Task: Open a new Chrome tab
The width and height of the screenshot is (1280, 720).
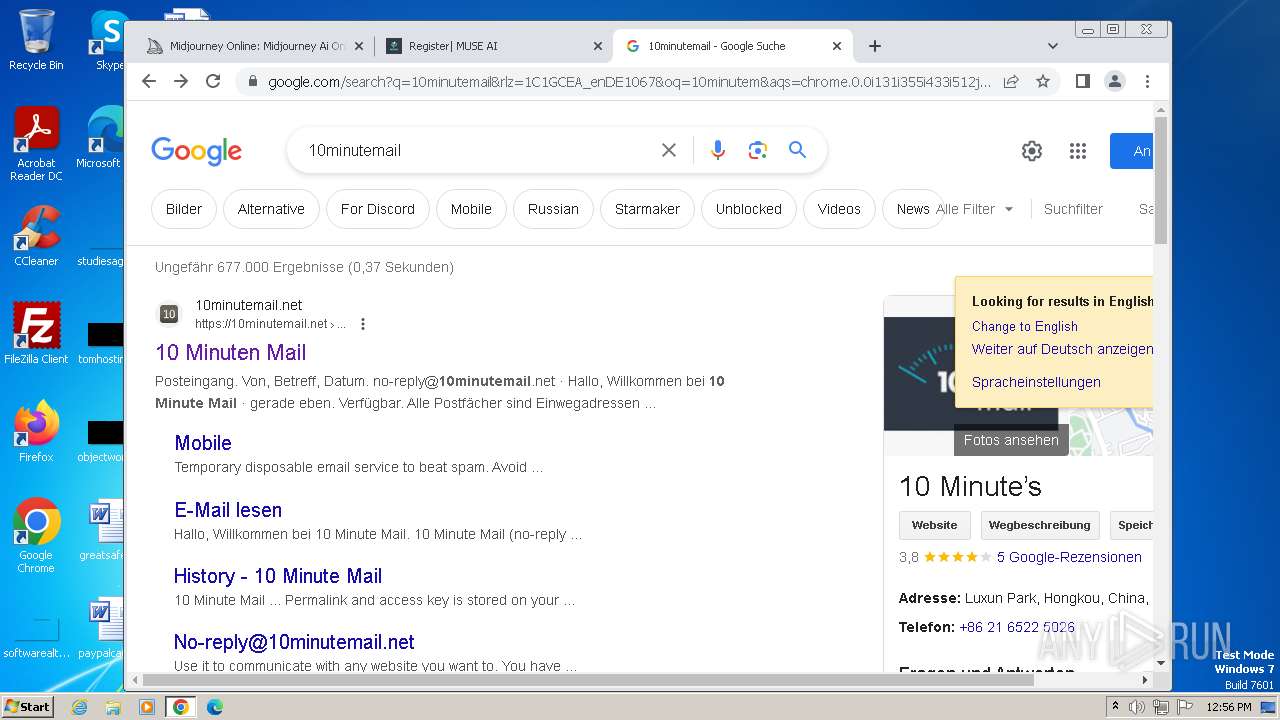Action: (875, 46)
